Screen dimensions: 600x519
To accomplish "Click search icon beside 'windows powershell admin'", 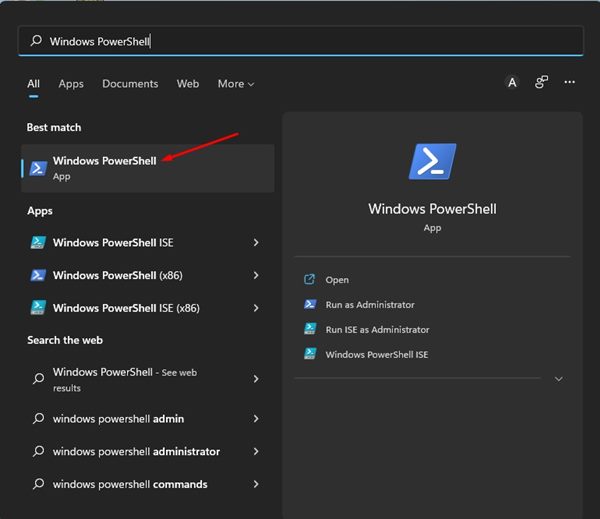I will (x=38, y=418).
